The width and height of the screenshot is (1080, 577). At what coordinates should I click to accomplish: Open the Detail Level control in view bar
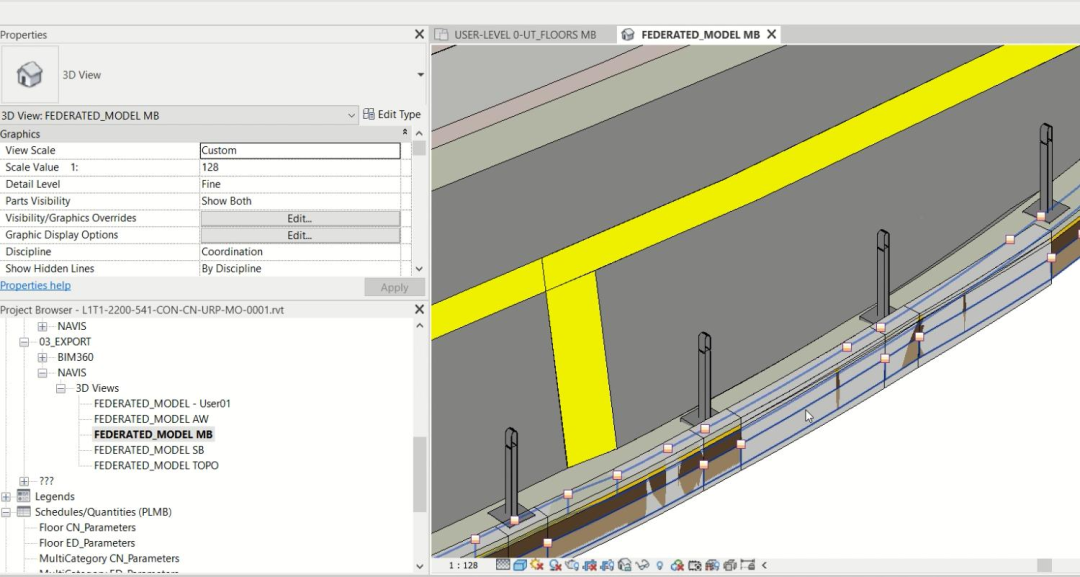coord(503,565)
